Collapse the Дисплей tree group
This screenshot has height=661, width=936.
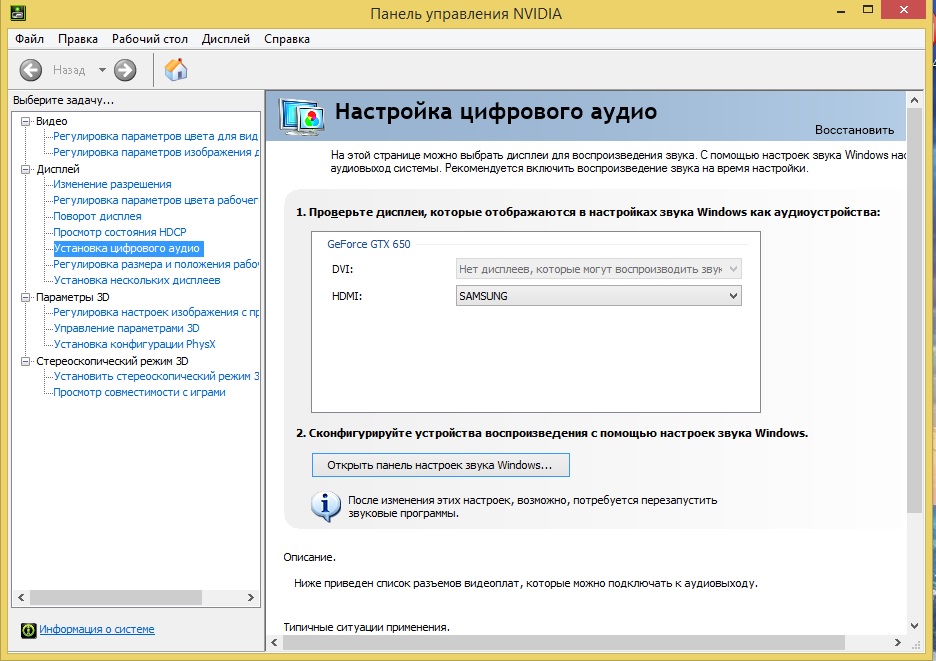pyautogui.click(x=26, y=169)
